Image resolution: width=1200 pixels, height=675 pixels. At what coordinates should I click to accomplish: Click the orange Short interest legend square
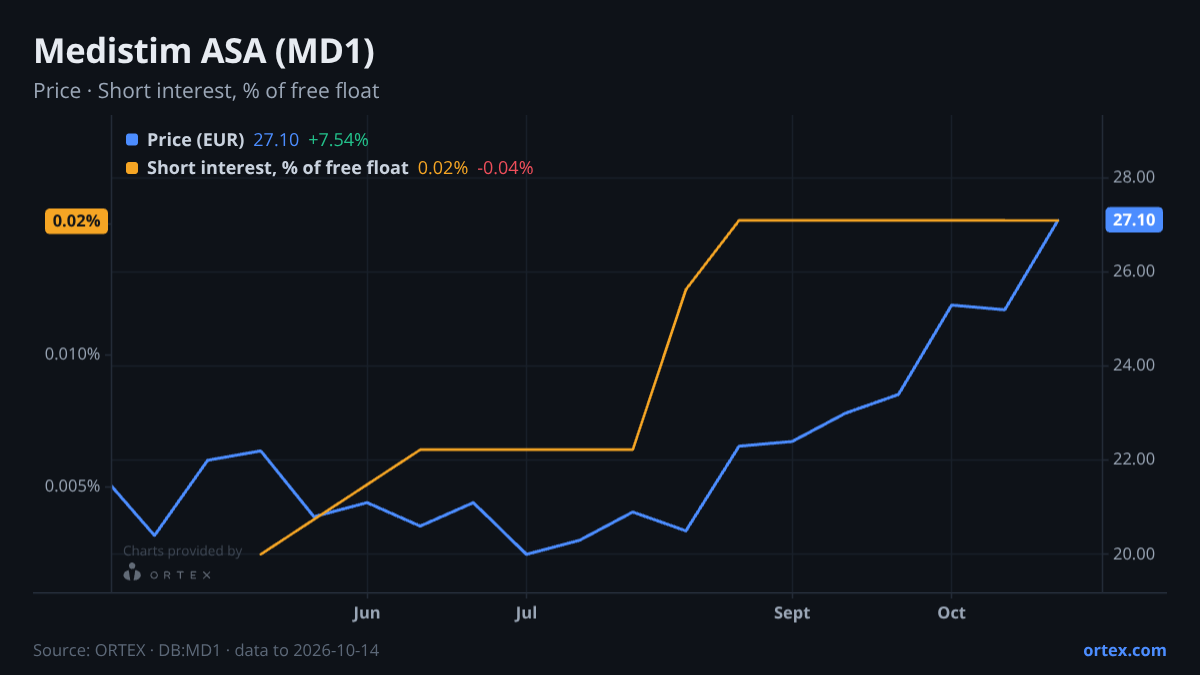pos(132,168)
